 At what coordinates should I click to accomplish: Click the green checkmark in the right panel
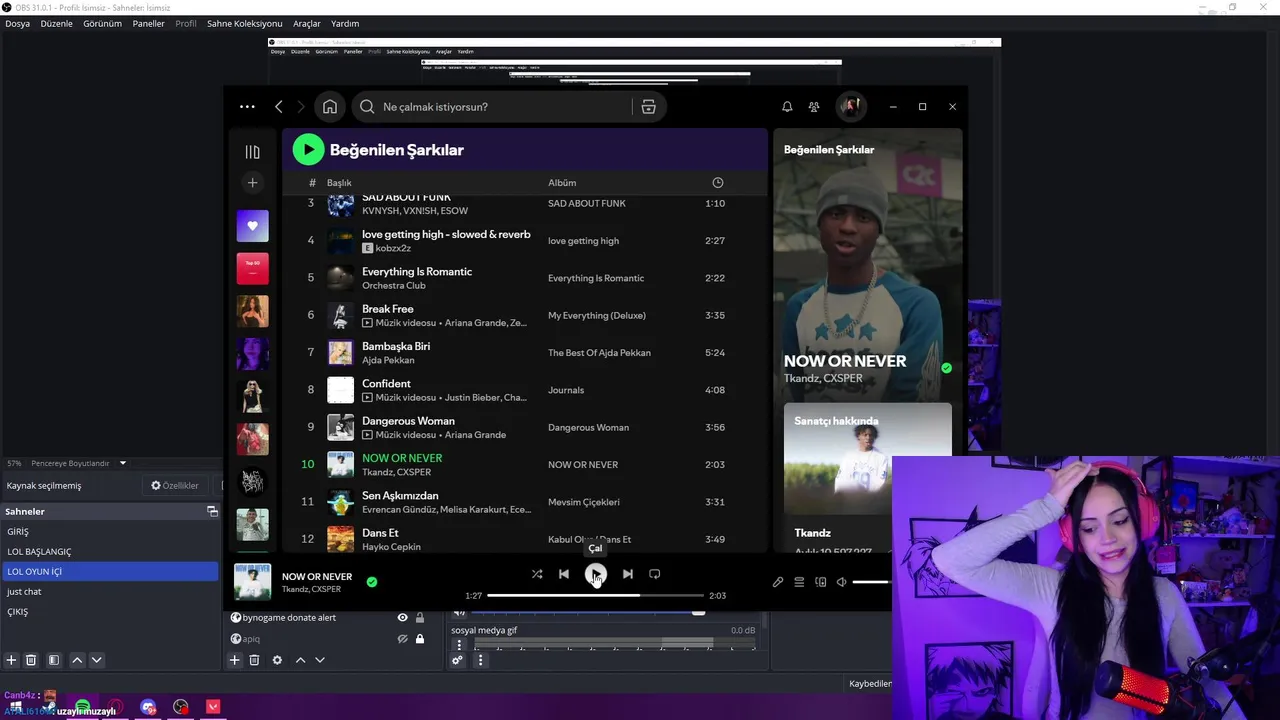click(x=946, y=368)
